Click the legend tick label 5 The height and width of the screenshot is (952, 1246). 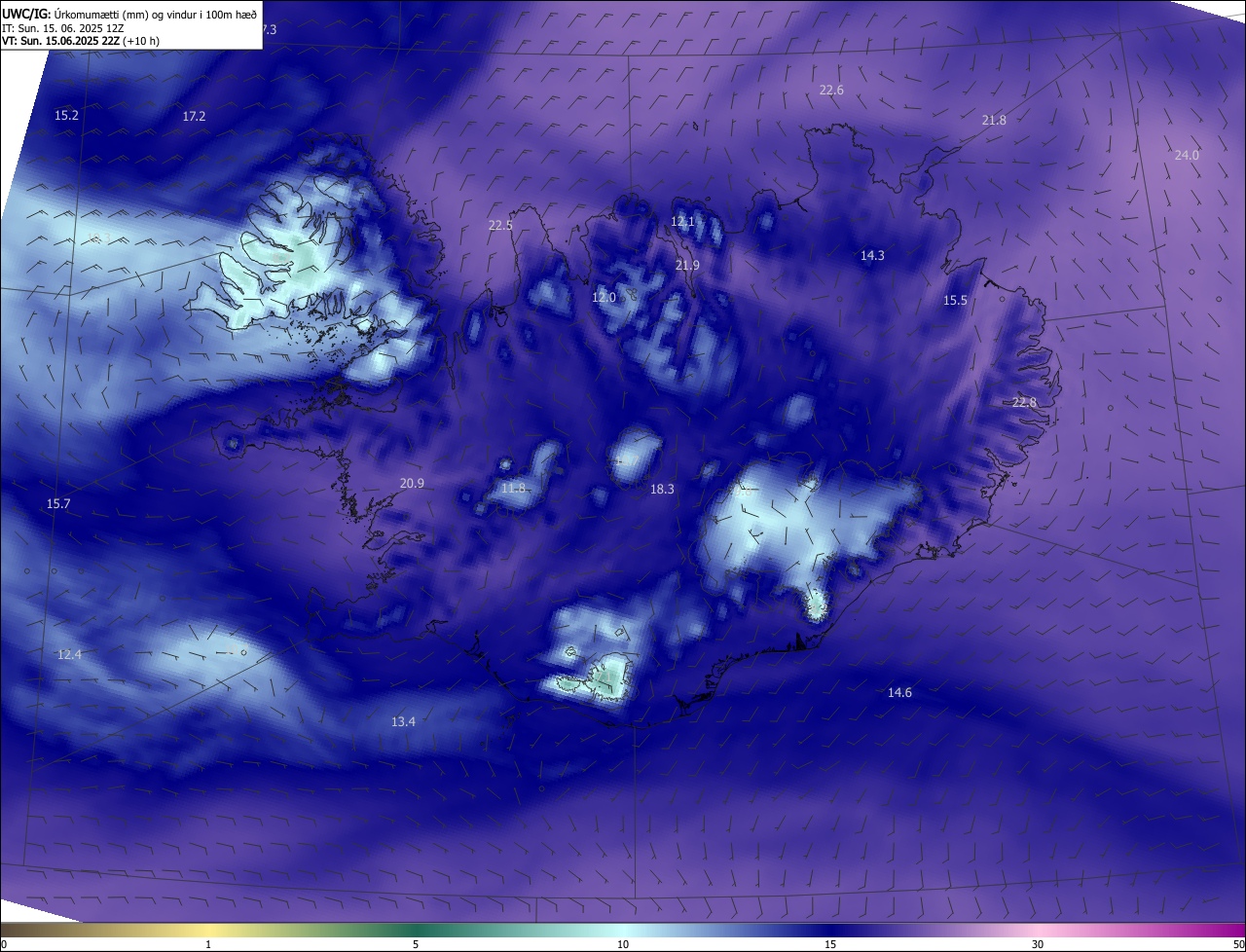click(x=416, y=945)
